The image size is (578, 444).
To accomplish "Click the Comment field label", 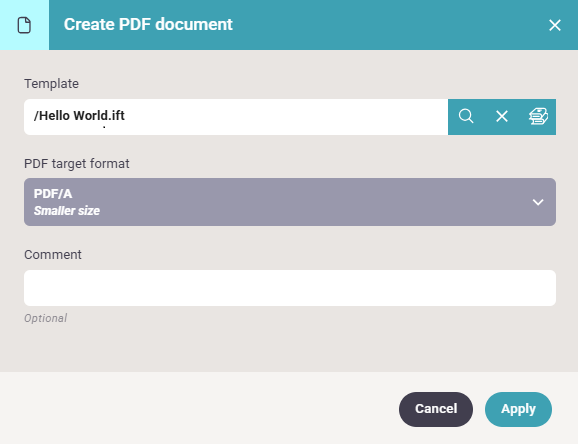I will [x=53, y=254].
